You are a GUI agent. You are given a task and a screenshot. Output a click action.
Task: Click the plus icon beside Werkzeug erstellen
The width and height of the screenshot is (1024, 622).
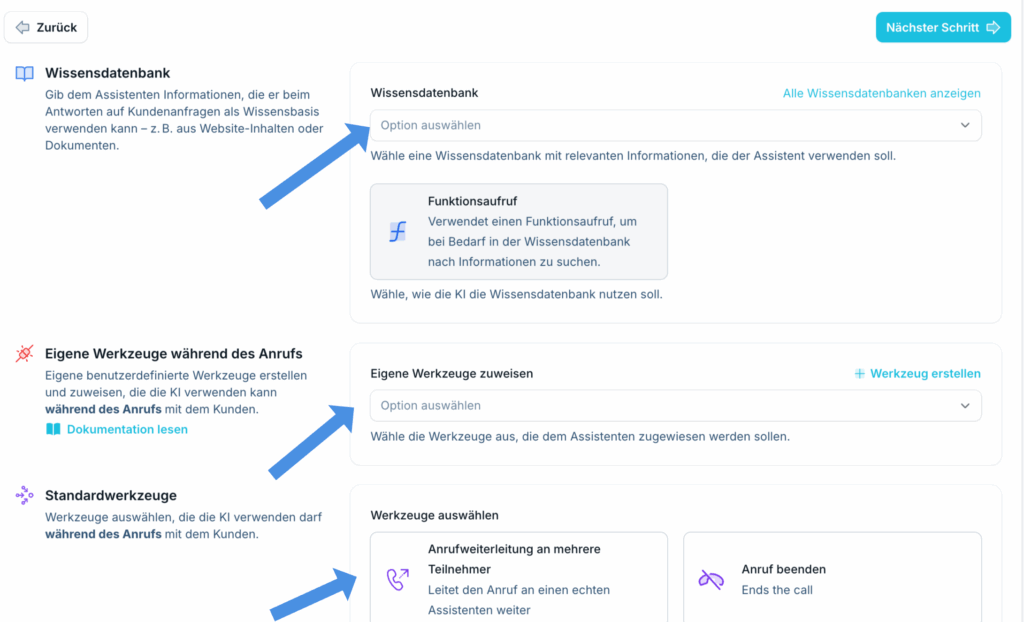click(x=859, y=374)
